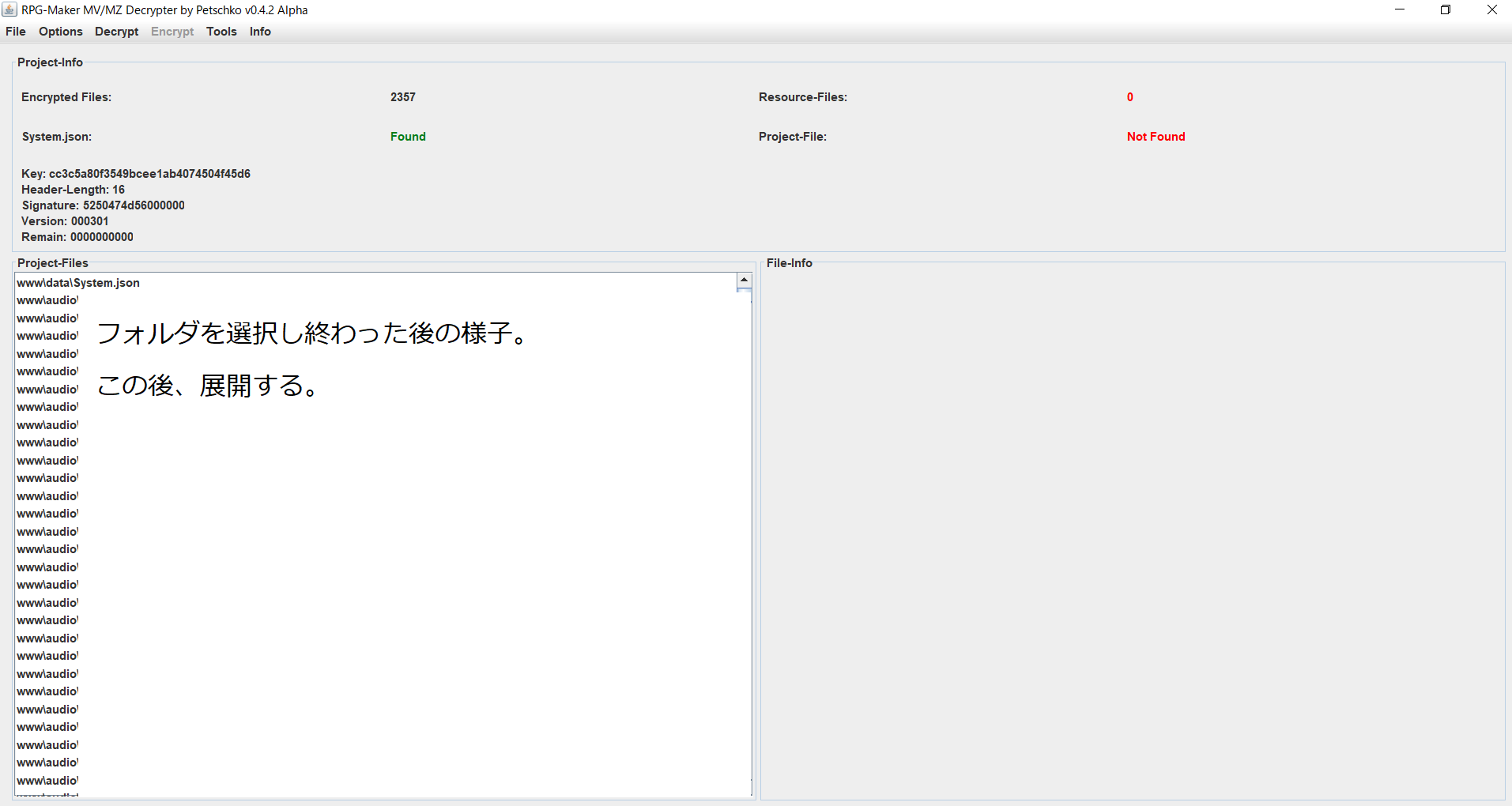Image resolution: width=1512 pixels, height=806 pixels.
Task: Open the Tools menu
Action: pos(221,32)
